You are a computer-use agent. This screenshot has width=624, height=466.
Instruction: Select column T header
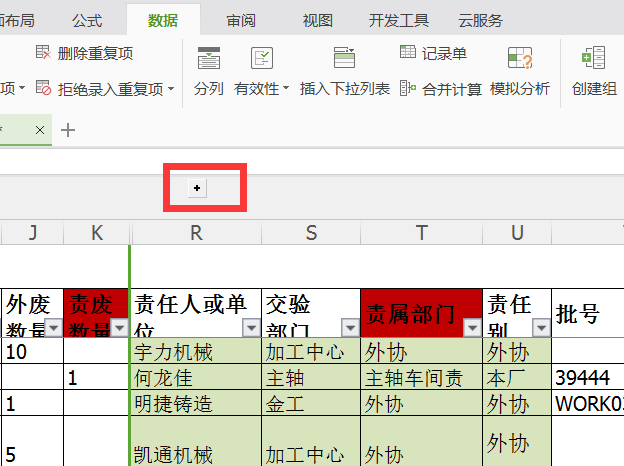point(422,233)
